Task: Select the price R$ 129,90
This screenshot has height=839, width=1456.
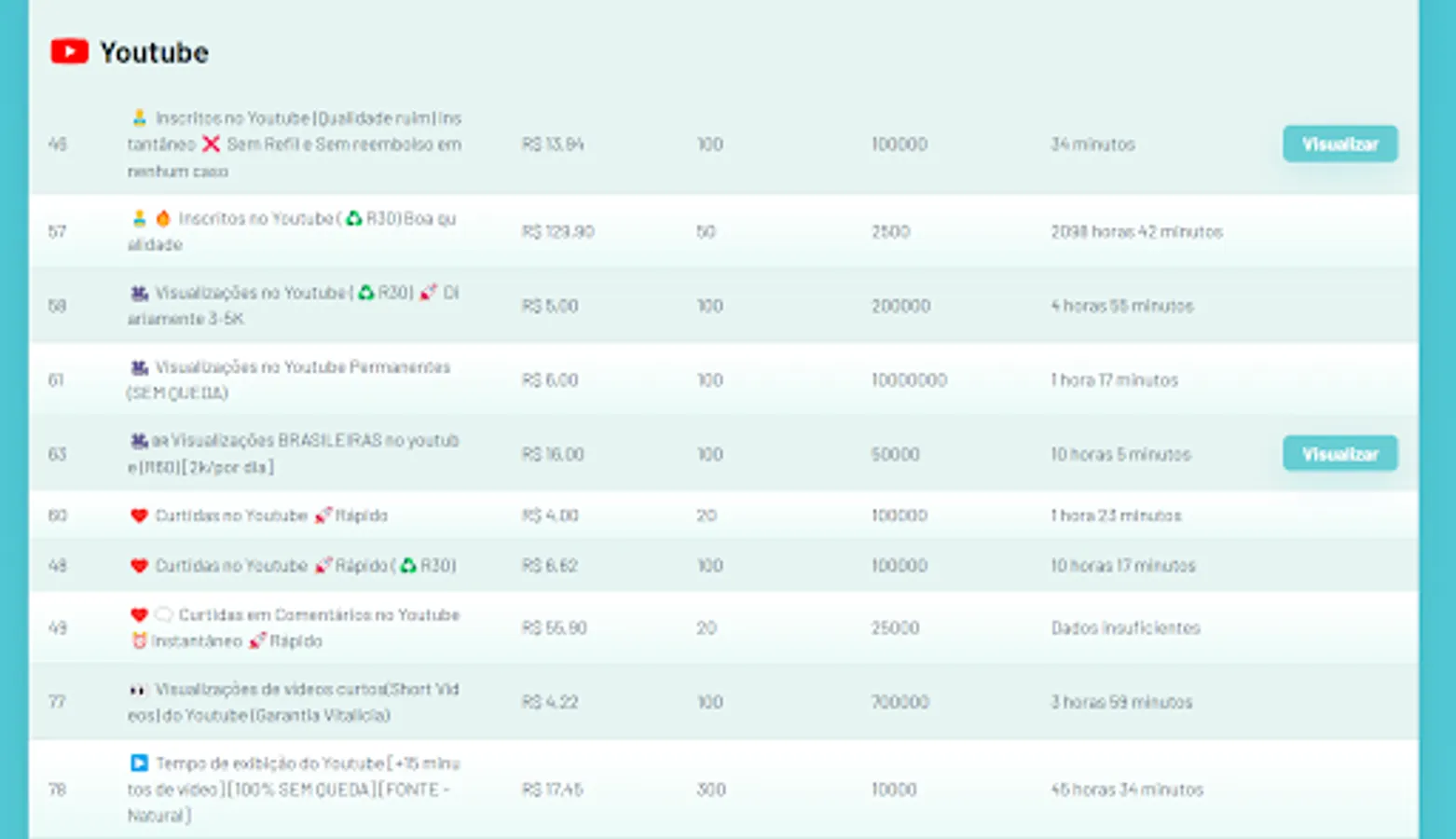Action: tap(558, 231)
